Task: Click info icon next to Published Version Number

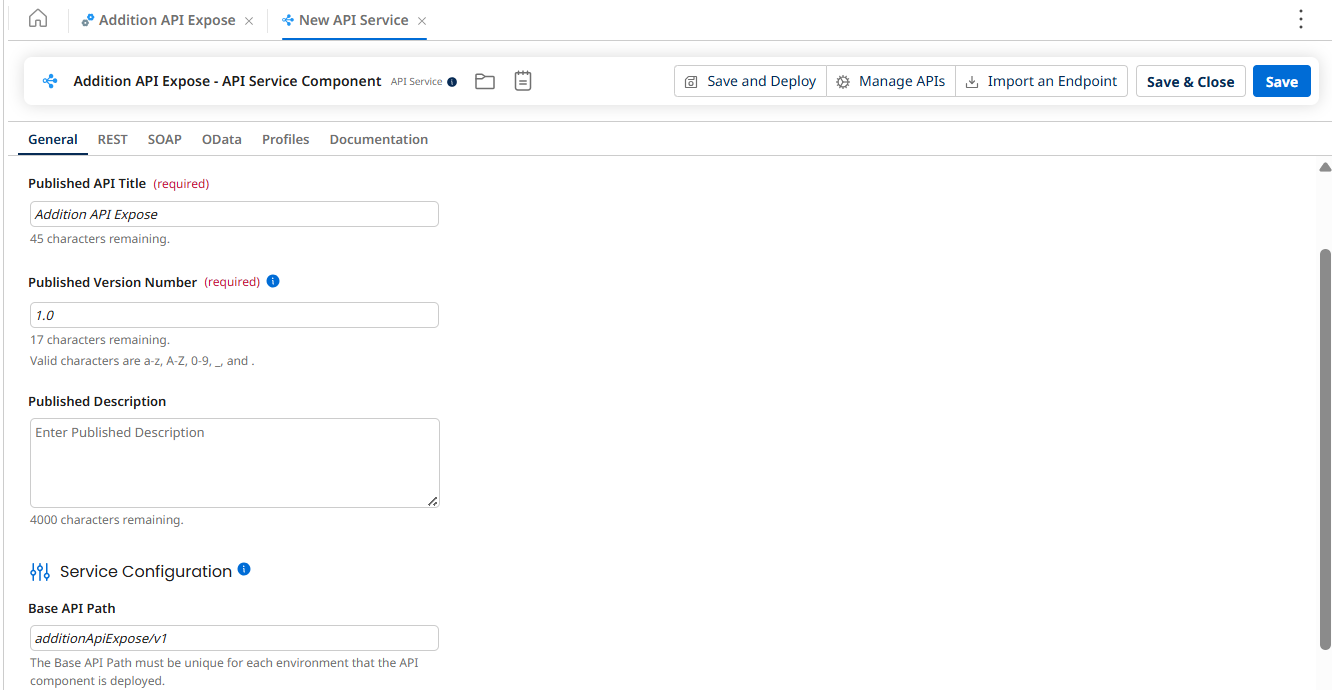Action: click(273, 281)
